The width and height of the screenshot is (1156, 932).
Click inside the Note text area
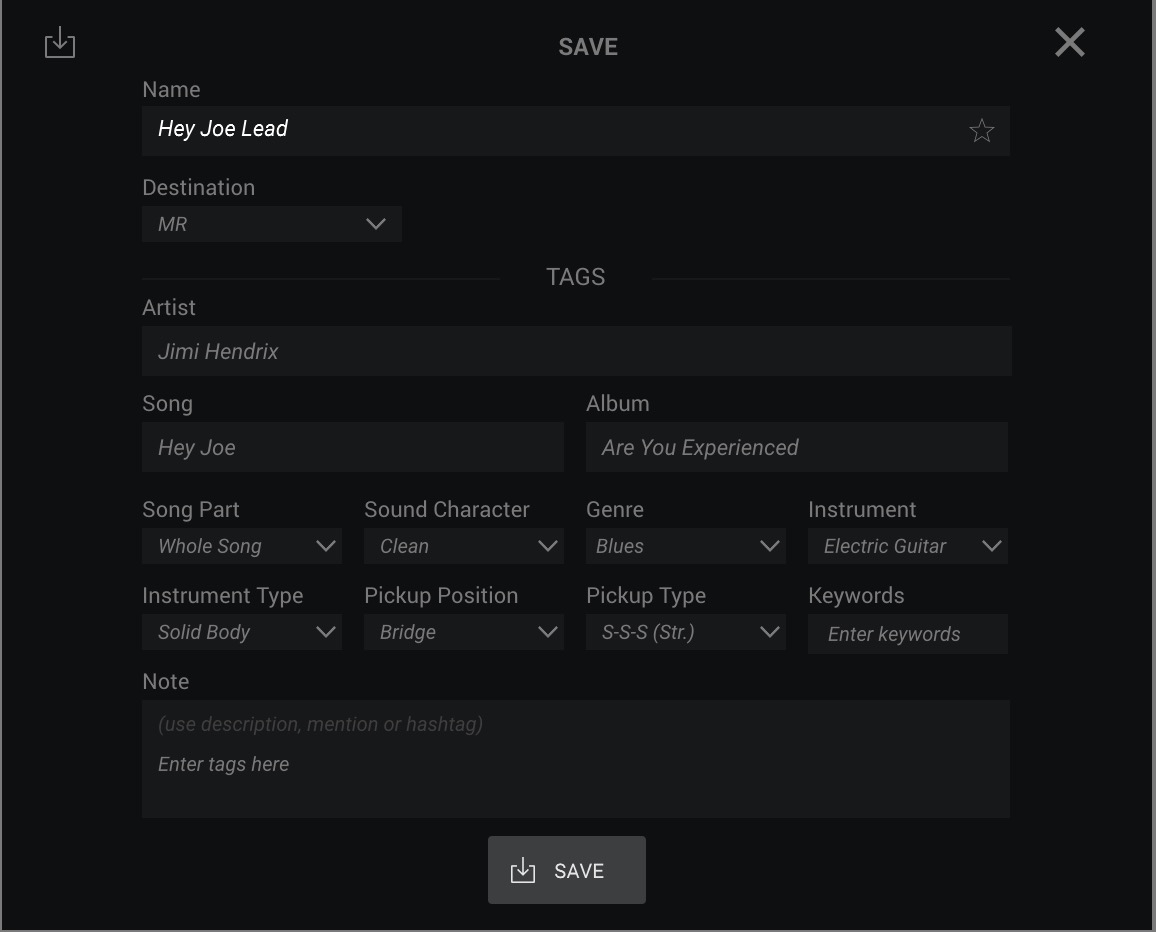(575, 759)
